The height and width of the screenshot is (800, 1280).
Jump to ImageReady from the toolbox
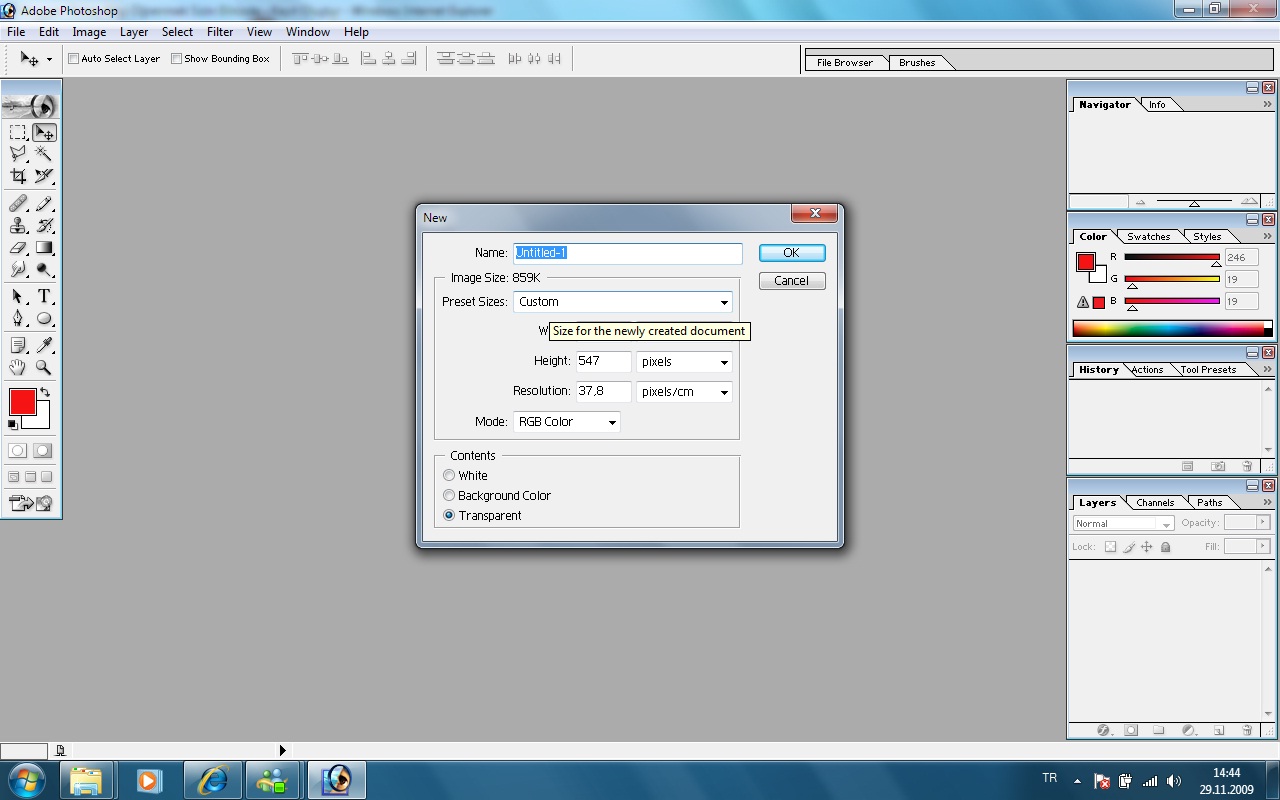[x=31, y=502]
